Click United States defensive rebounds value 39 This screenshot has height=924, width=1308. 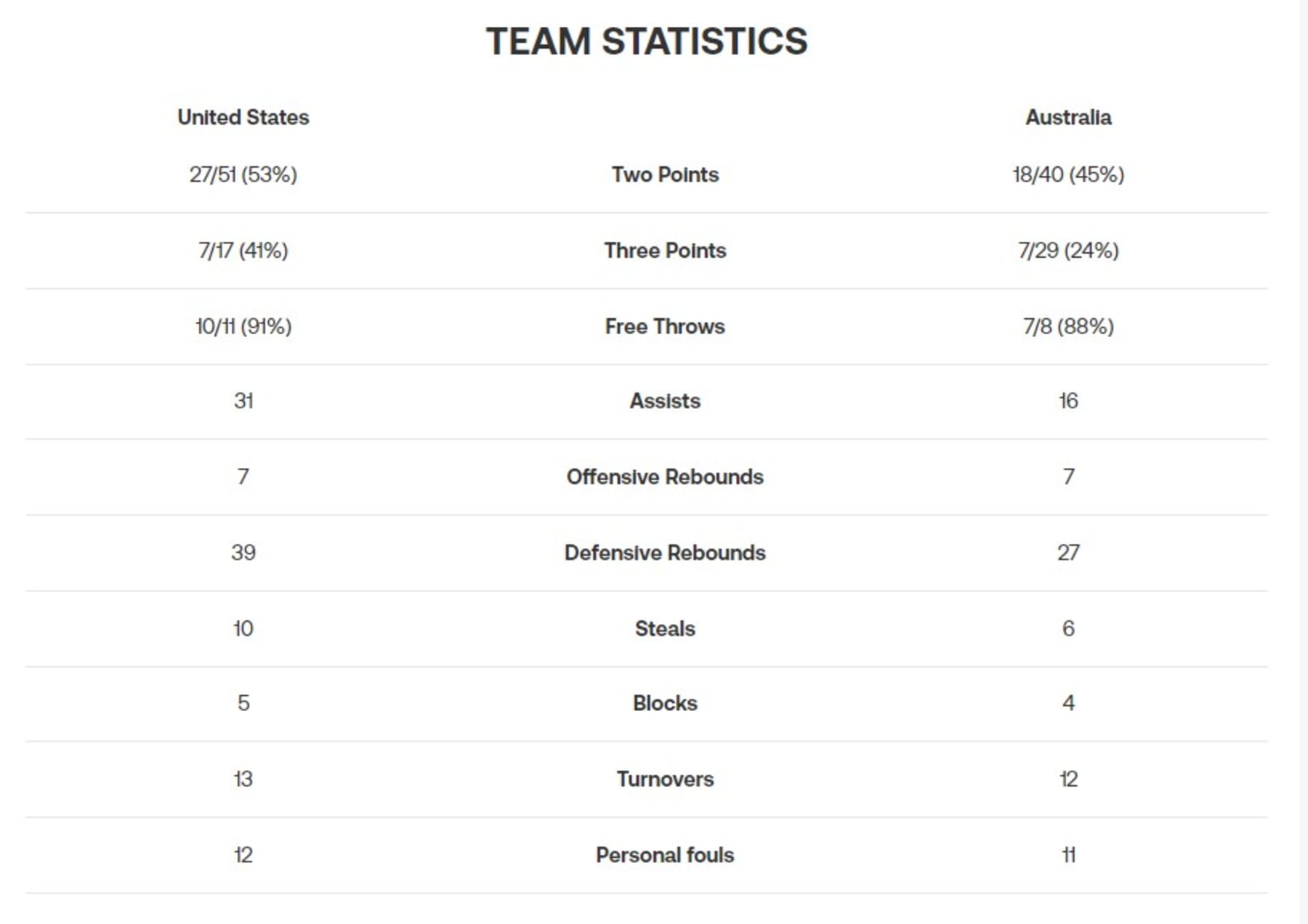(243, 553)
